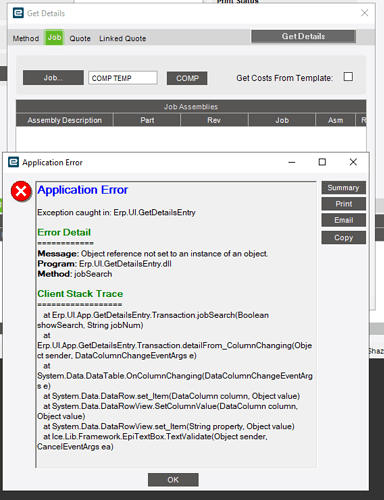Screen dimensions: 384x500
Task: Click the red error icon in Application Error
Action: (x=21, y=191)
